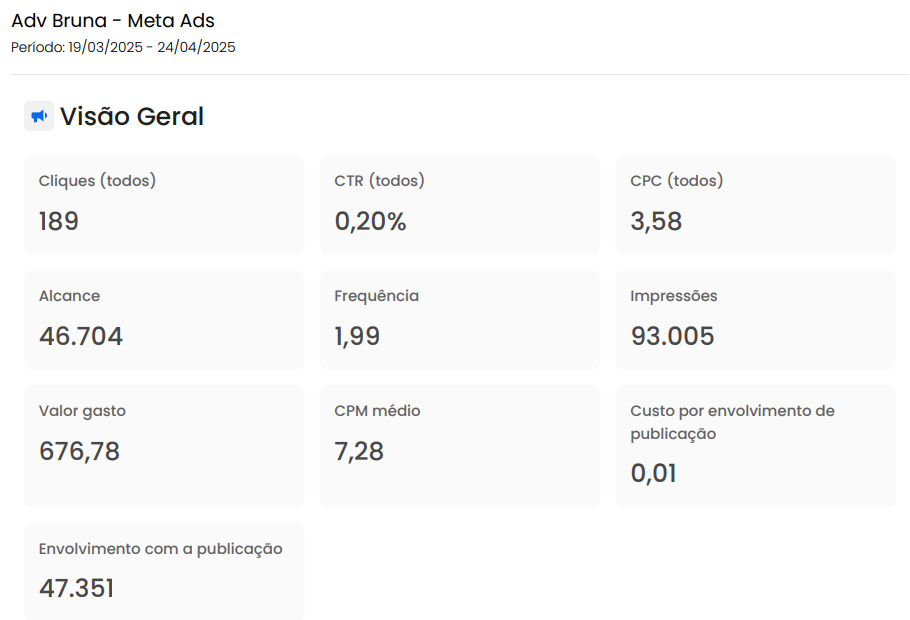Click the Visão Geral section heading
This screenshot has width=910, height=620.
(131, 117)
